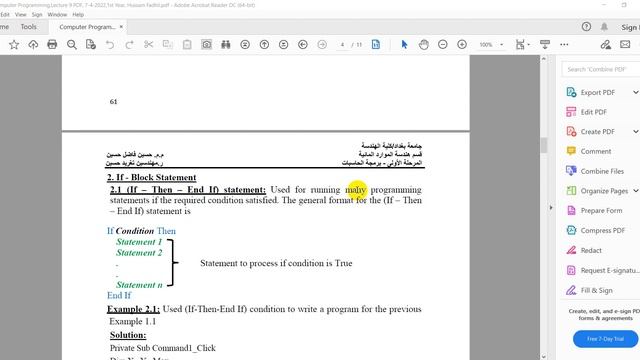This screenshot has height=360, width=640.
Task: Click the undo arrow icon
Action: (110, 44)
